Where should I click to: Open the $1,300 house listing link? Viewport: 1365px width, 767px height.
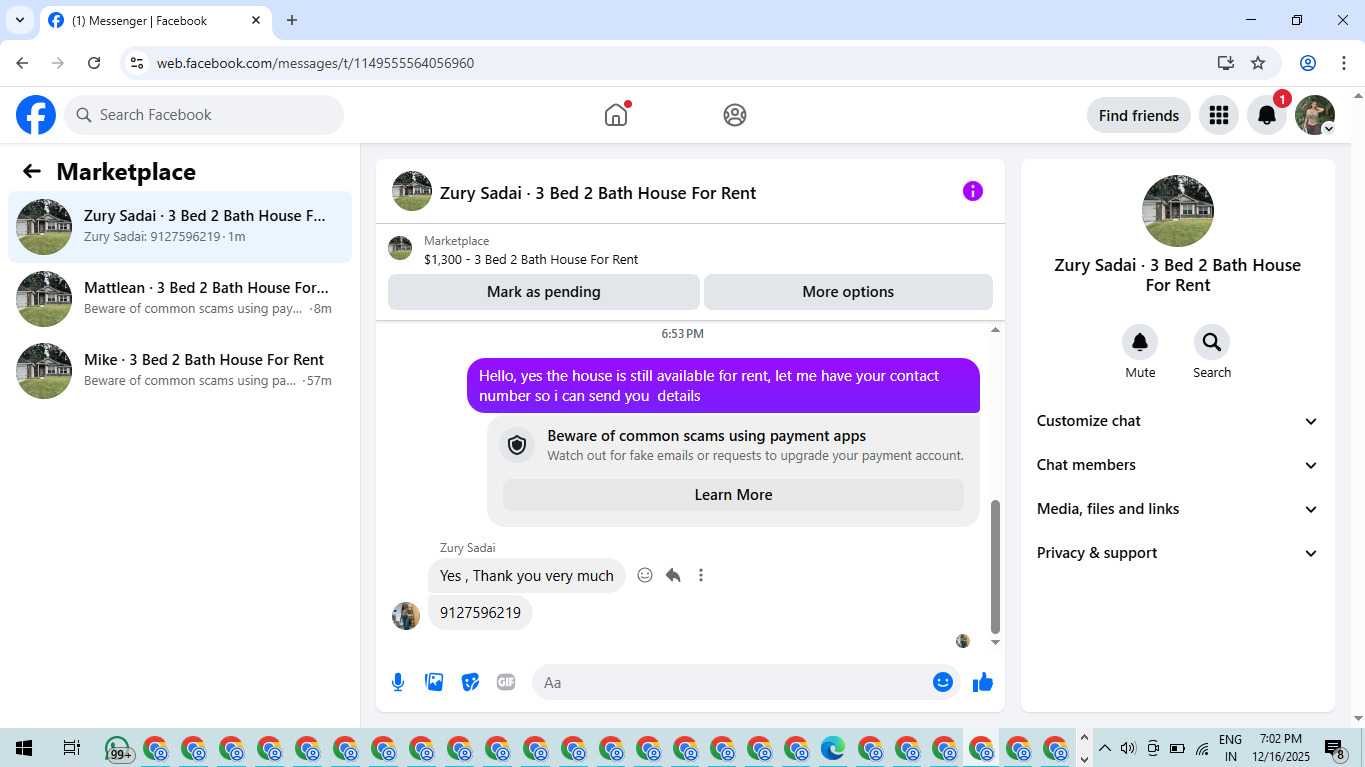point(531,259)
